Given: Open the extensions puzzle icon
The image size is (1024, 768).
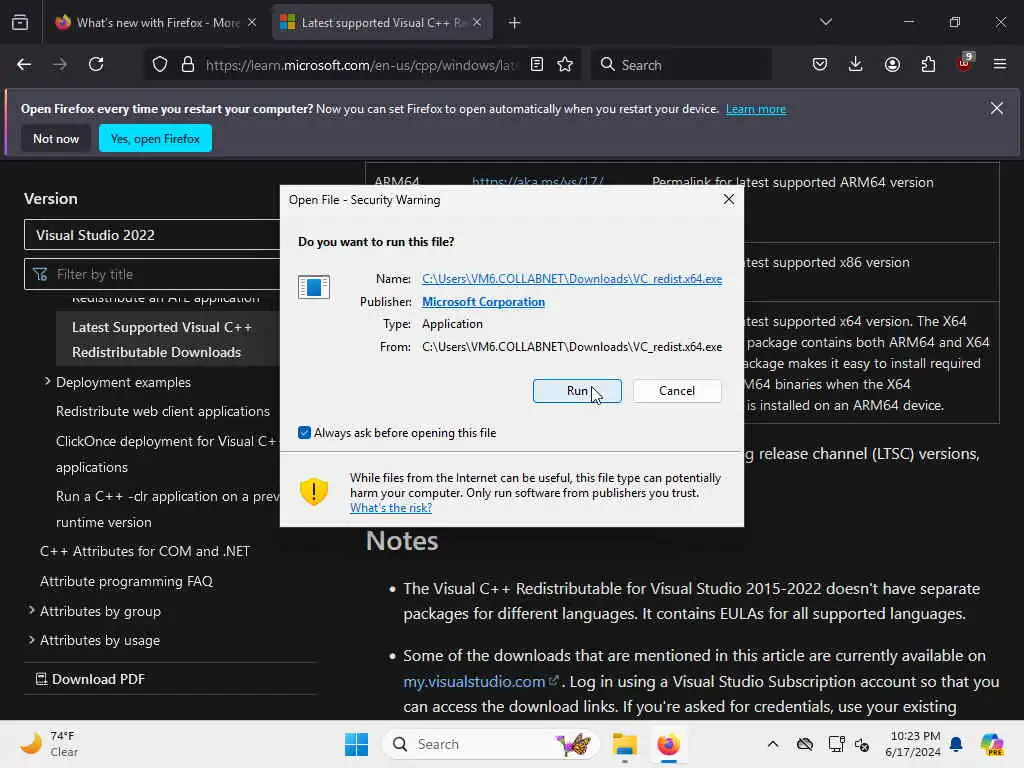Looking at the screenshot, I should (928, 65).
